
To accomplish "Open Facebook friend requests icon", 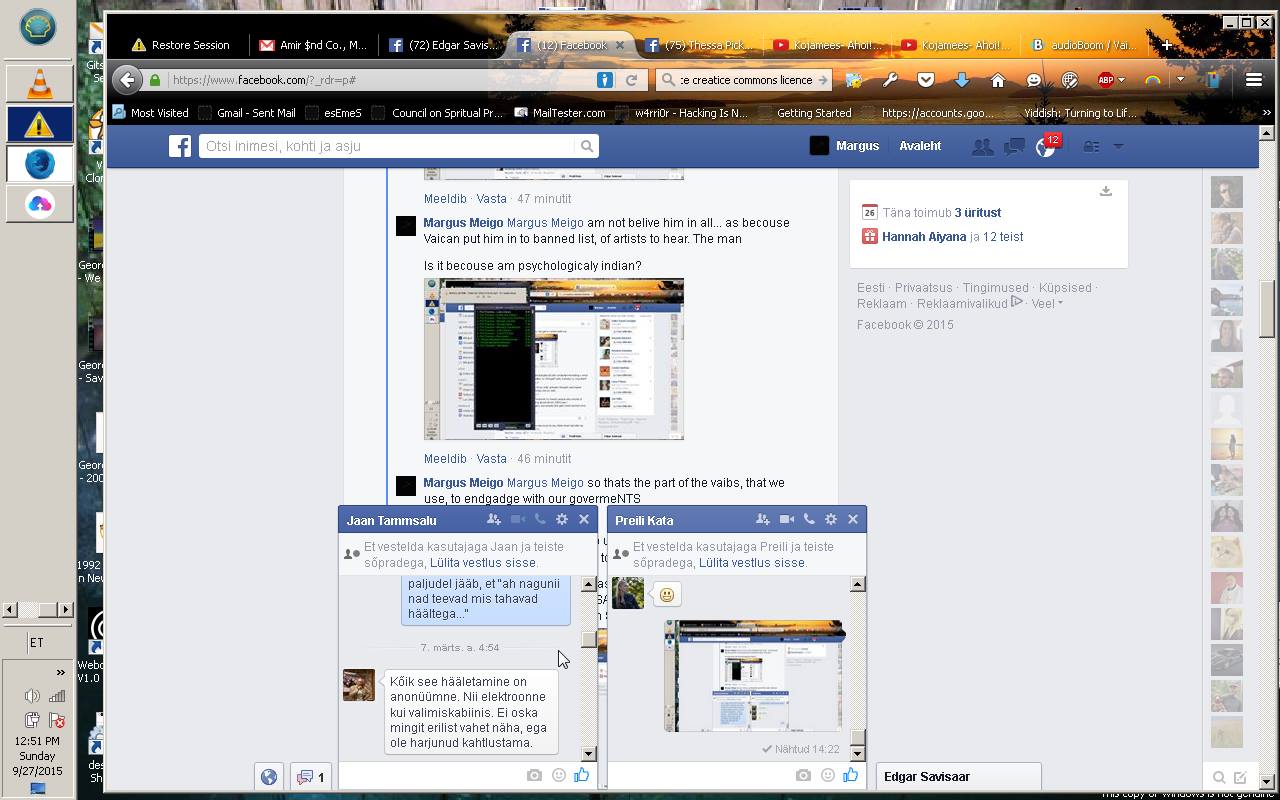I will click(x=982, y=147).
